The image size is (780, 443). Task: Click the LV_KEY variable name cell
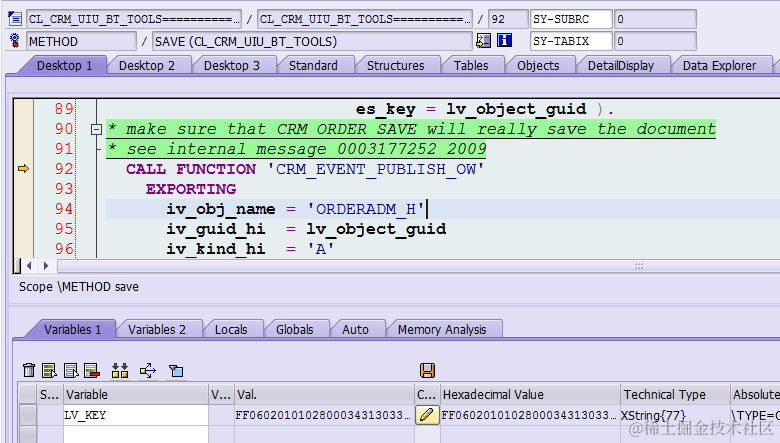(135, 415)
